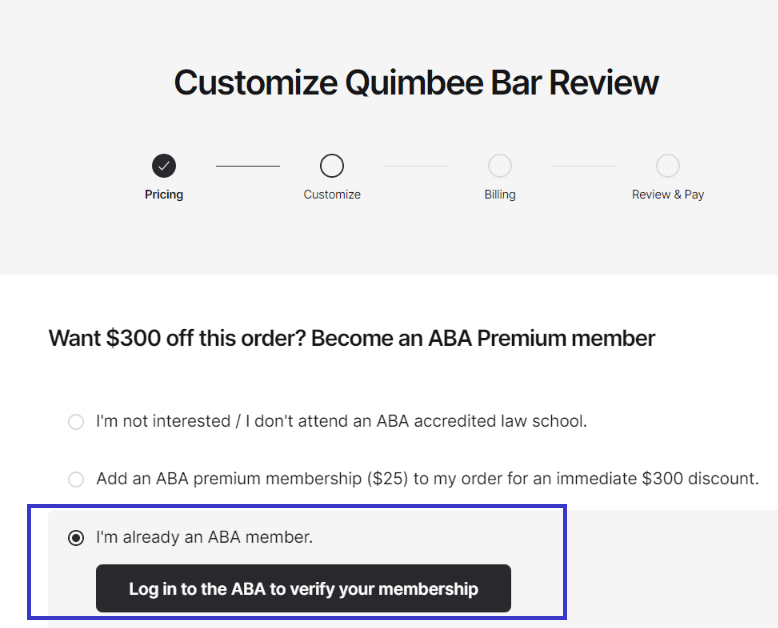The image size is (778, 628).
Task: Select the "I'm already an ABA member" radio
Action: tap(76, 538)
